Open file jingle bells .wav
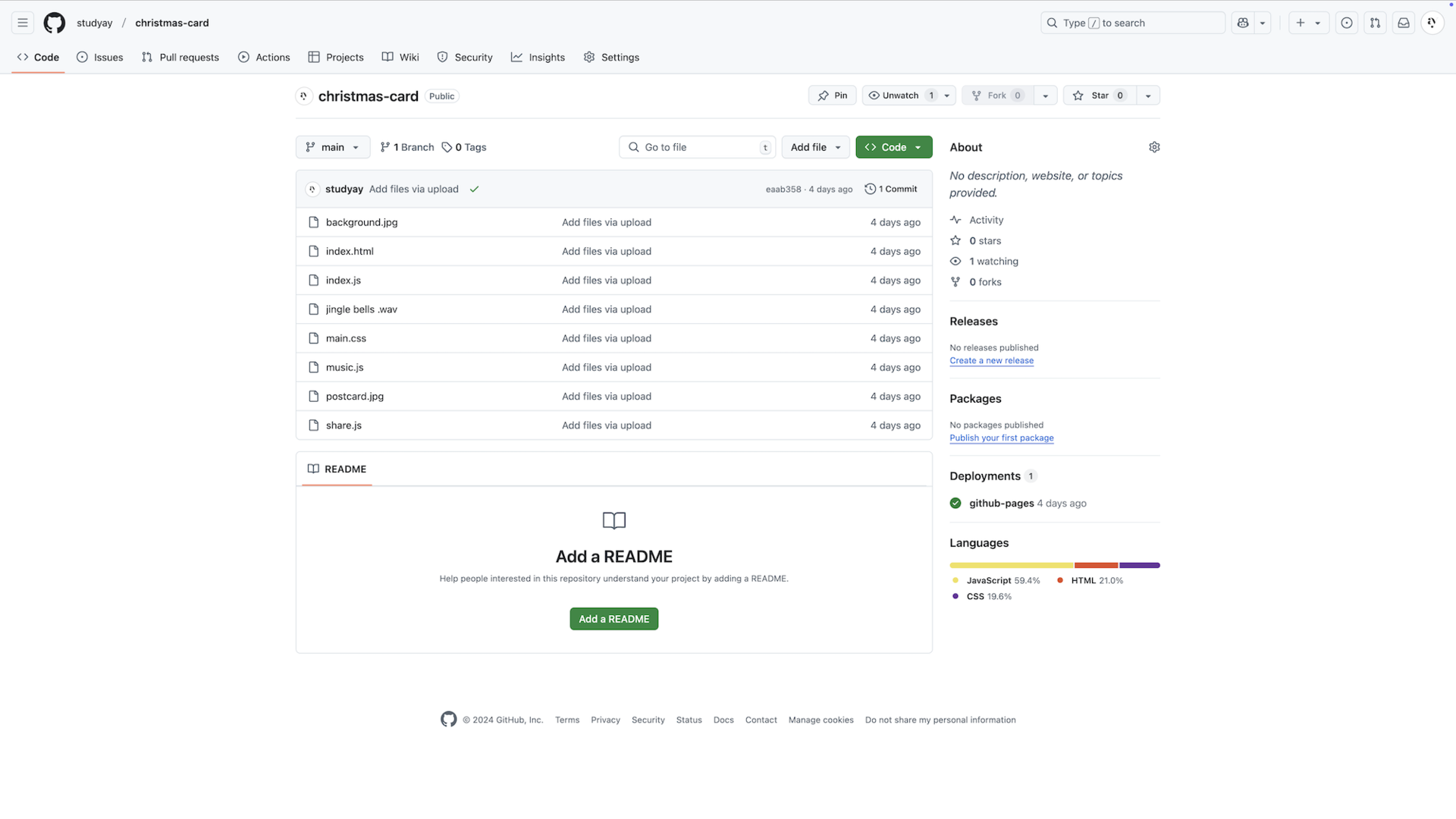This screenshot has width=1456, height=819. pos(362,309)
